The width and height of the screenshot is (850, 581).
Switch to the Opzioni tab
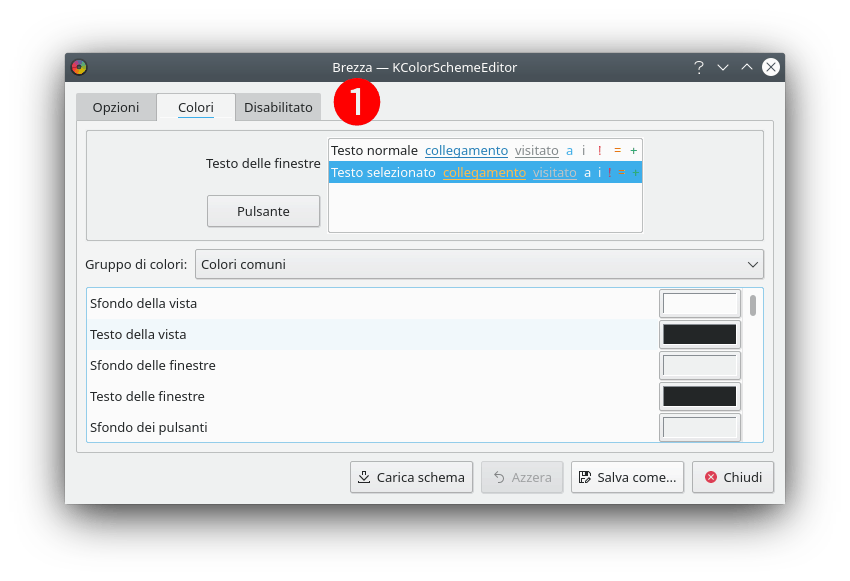[x=116, y=107]
